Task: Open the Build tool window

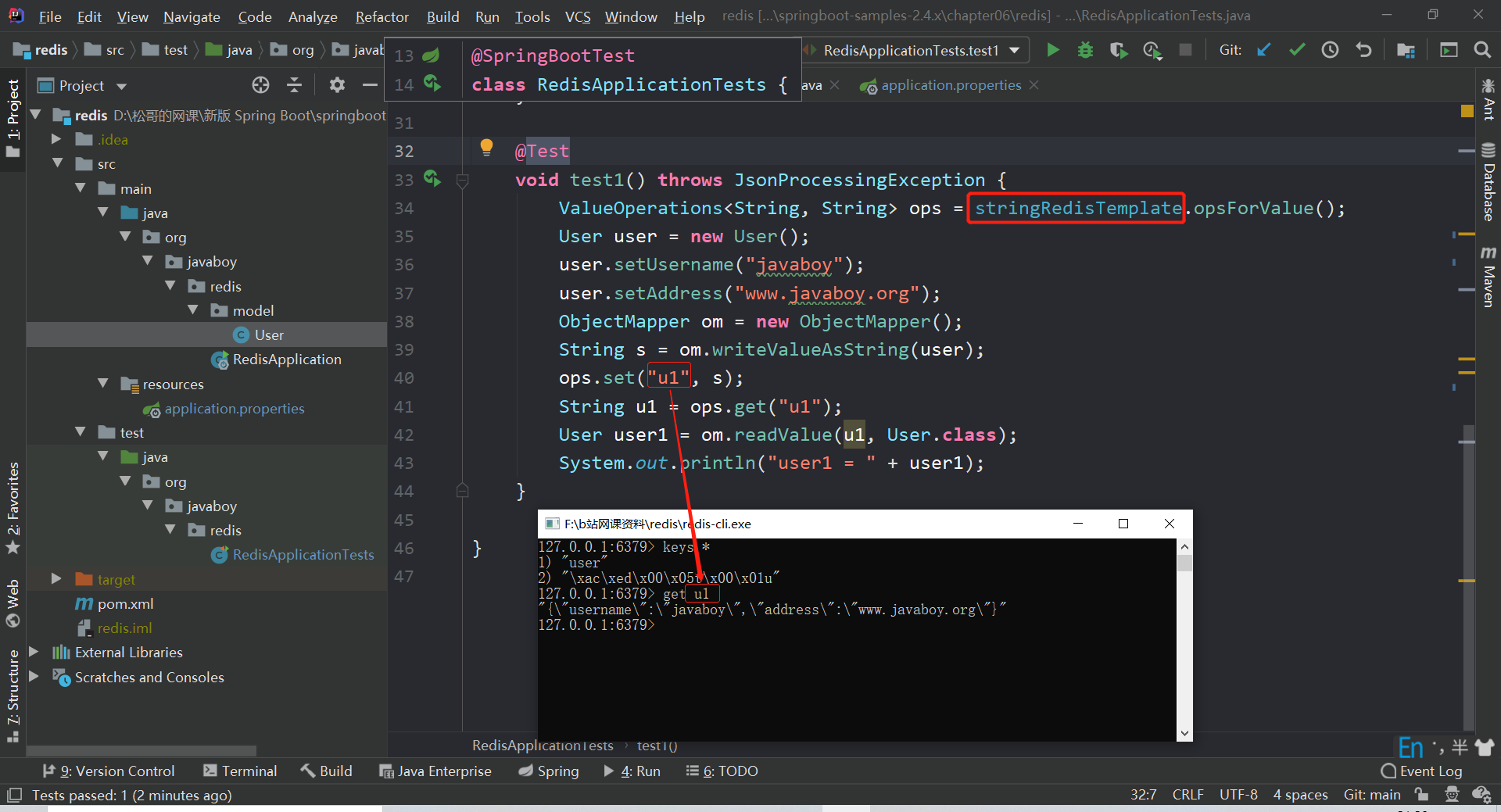Action: tap(327, 771)
